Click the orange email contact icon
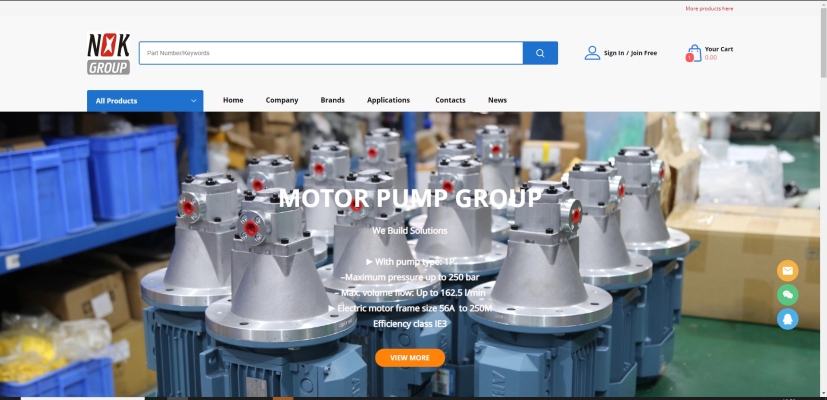Screen dimensions: 827x400 [x=787, y=271]
